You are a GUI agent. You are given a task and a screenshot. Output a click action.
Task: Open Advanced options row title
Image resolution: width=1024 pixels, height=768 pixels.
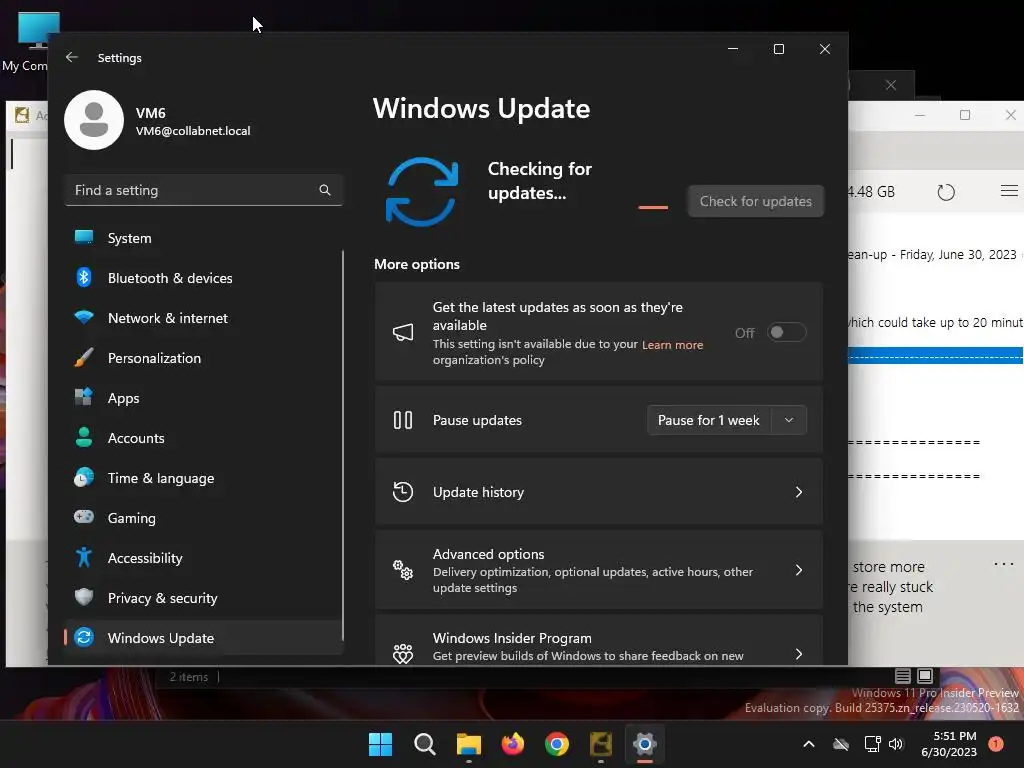[488, 554]
